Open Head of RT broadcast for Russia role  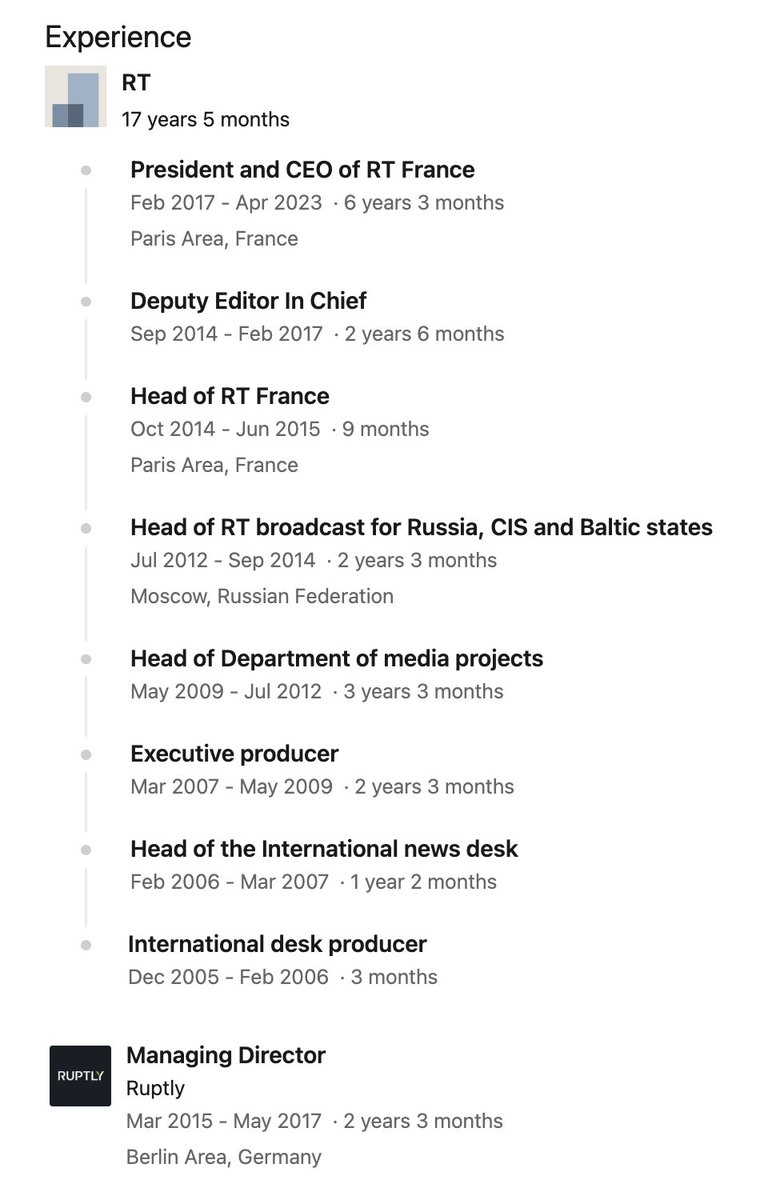(x=421, y=527)
